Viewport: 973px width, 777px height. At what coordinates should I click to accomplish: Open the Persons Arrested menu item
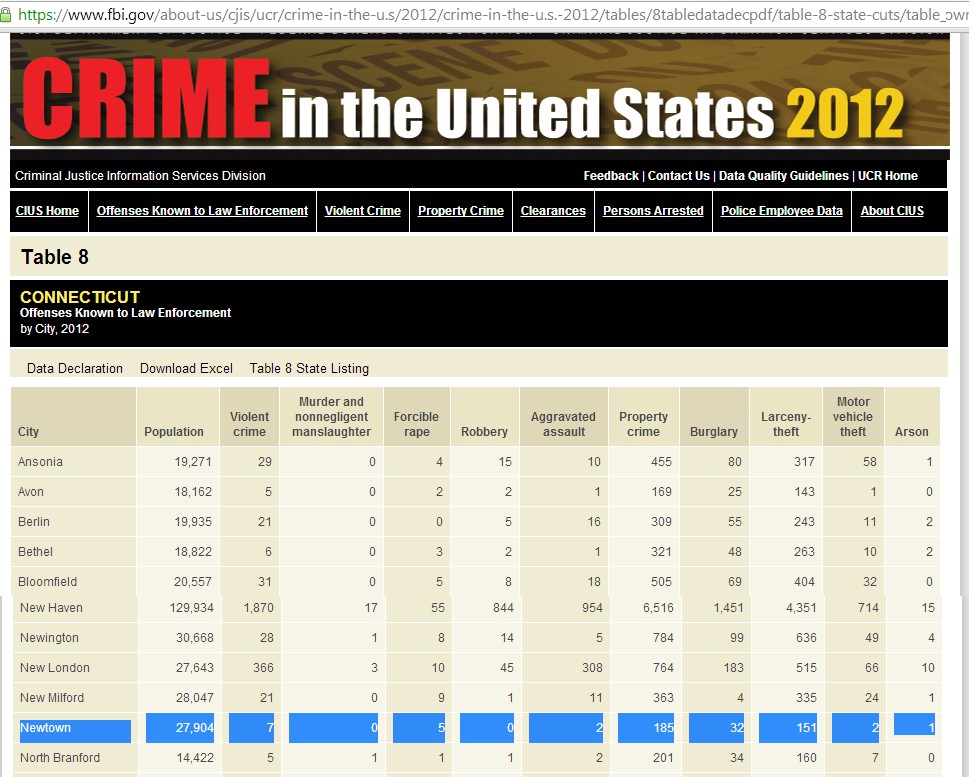(653, 210)
